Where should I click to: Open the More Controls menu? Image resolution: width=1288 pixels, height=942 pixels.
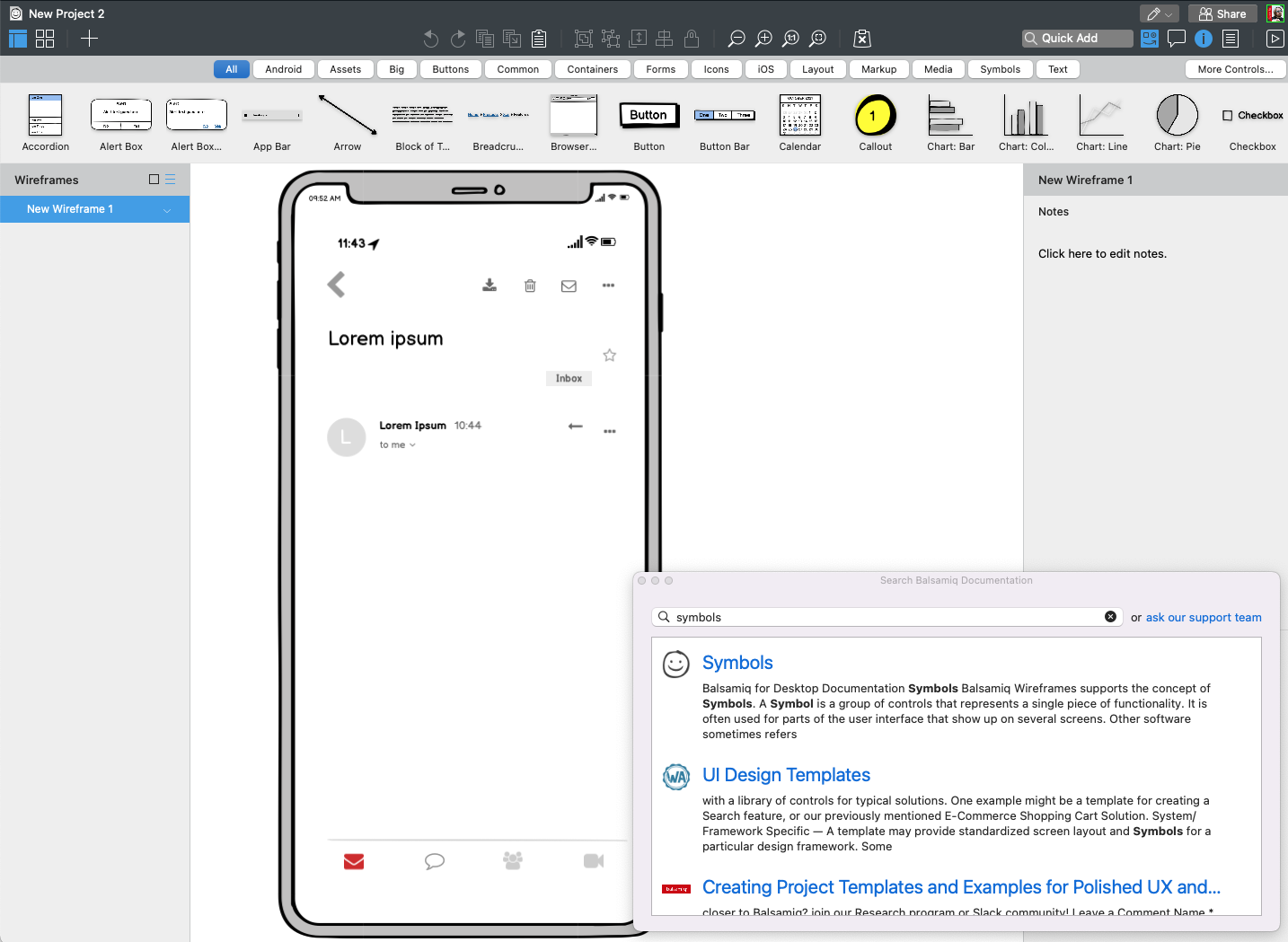click(1235, 69)
